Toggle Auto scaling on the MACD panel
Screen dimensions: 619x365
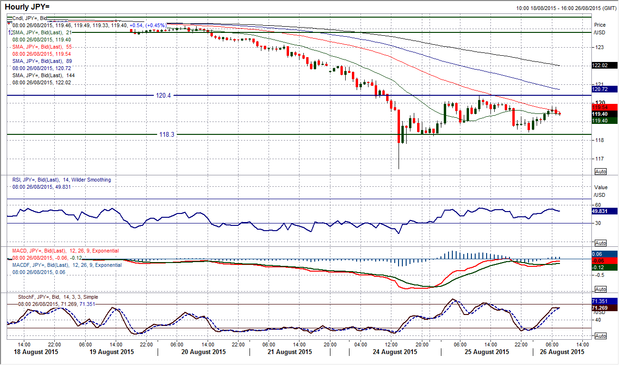click(x=600, y=289)
